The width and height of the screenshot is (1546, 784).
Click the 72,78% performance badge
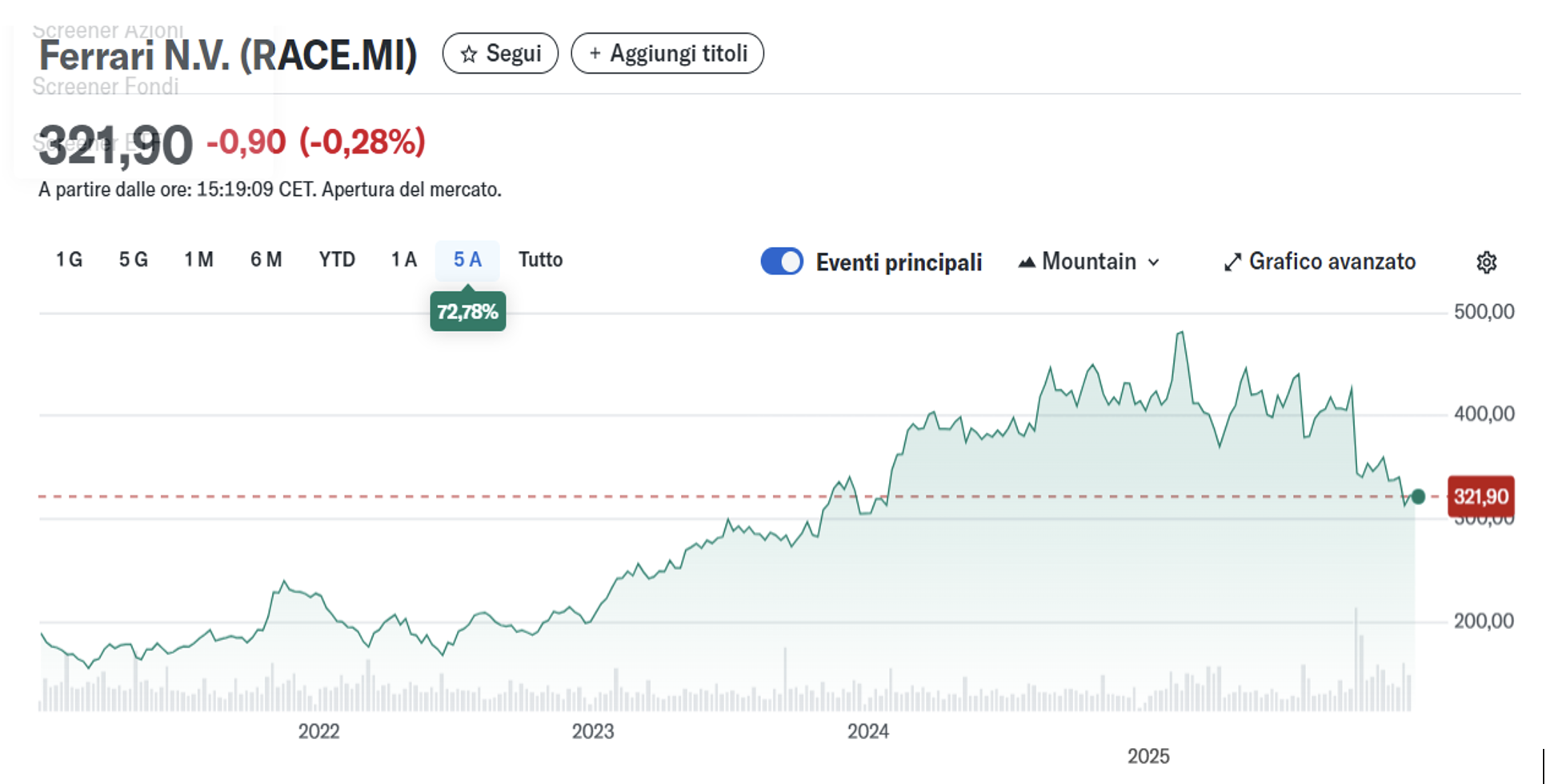(468, 312)
